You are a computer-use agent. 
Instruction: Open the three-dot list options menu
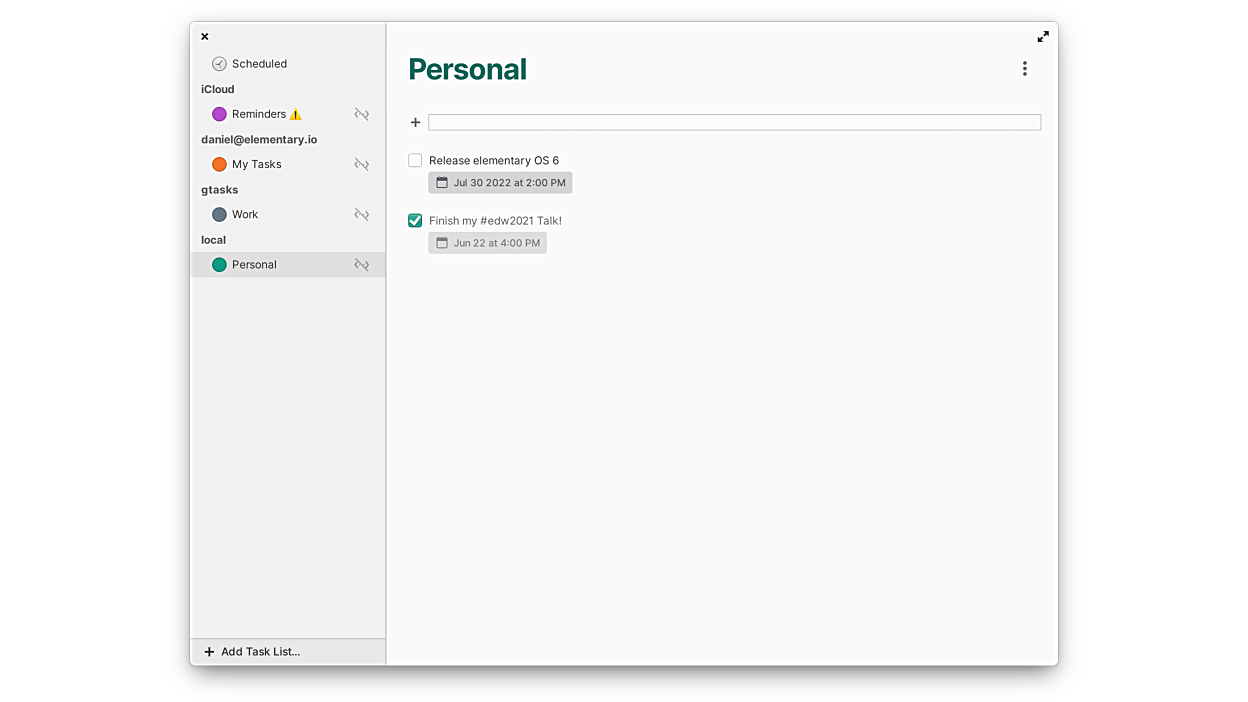coord(1024,69)
